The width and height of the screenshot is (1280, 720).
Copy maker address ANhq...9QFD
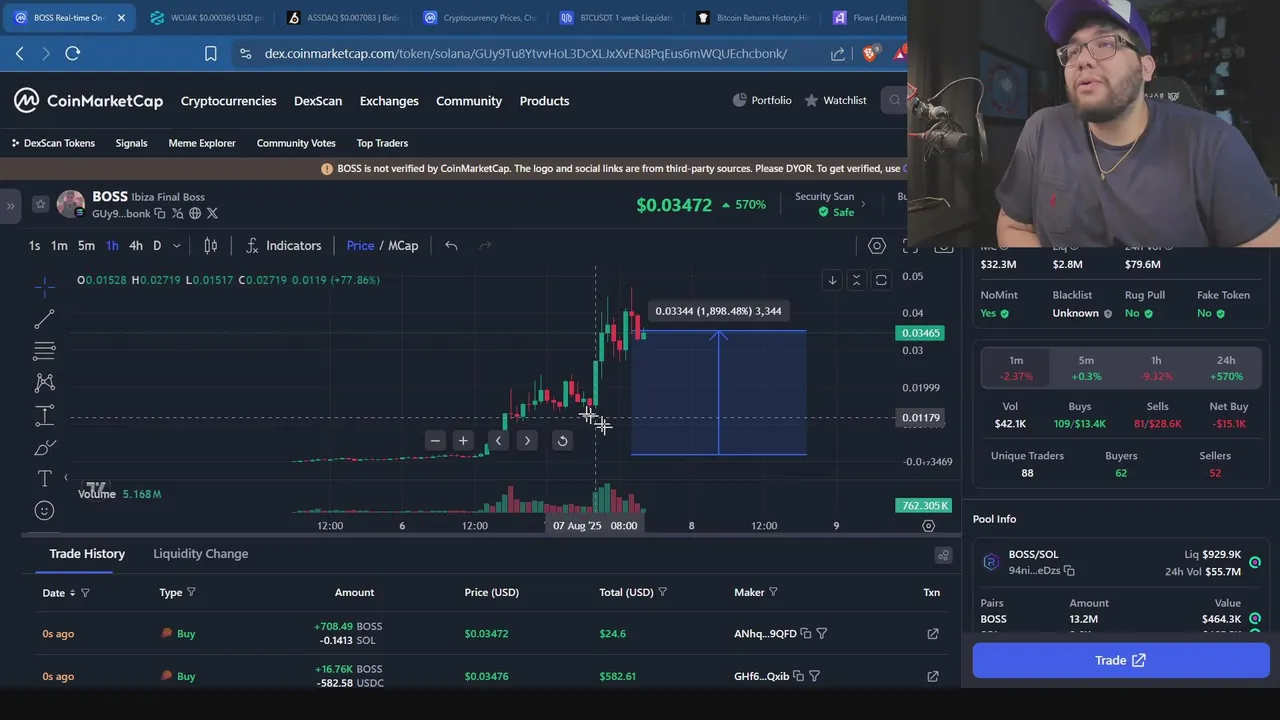coord(806,633)
